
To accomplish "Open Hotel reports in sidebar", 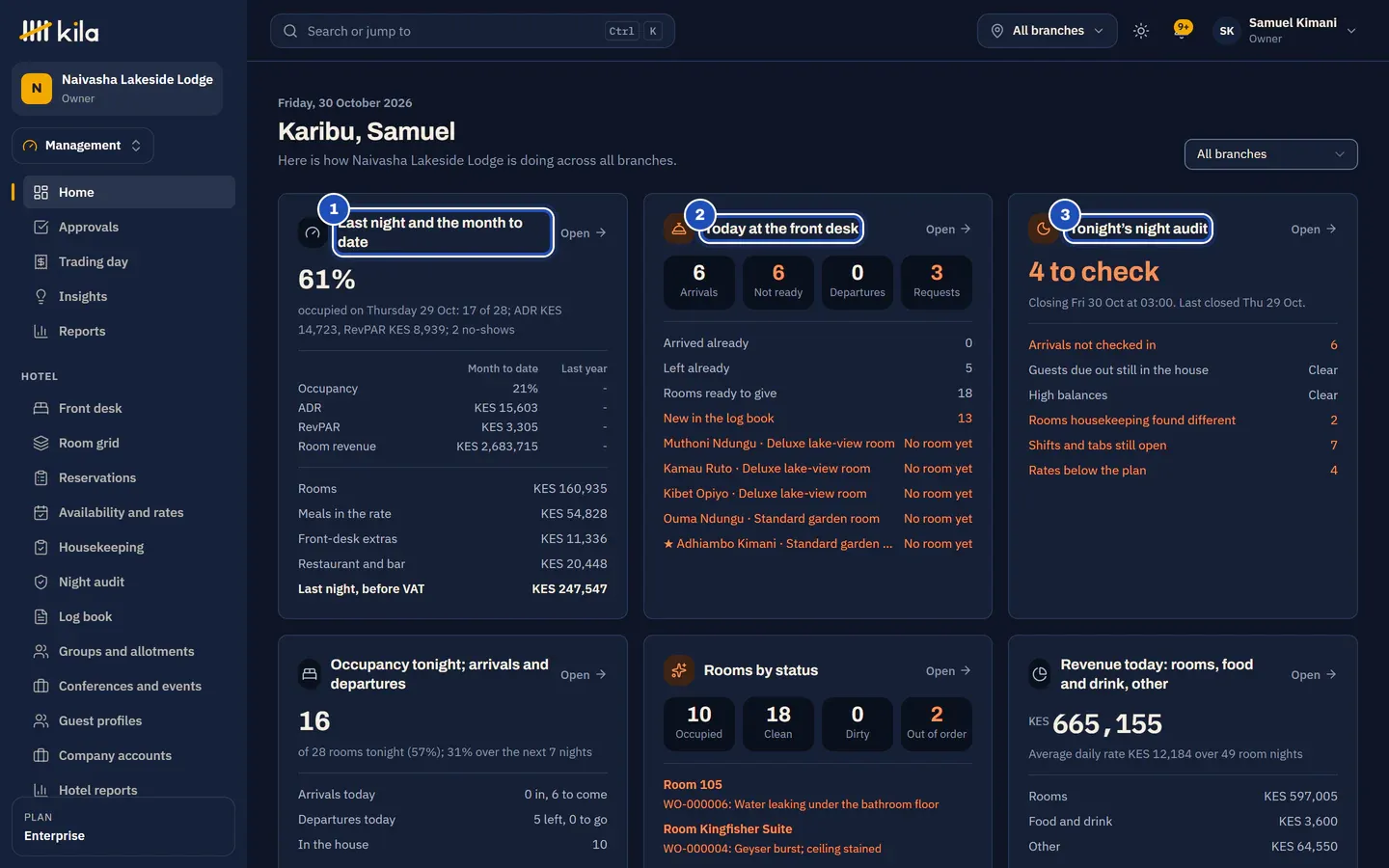I will [x=129, y=790].
